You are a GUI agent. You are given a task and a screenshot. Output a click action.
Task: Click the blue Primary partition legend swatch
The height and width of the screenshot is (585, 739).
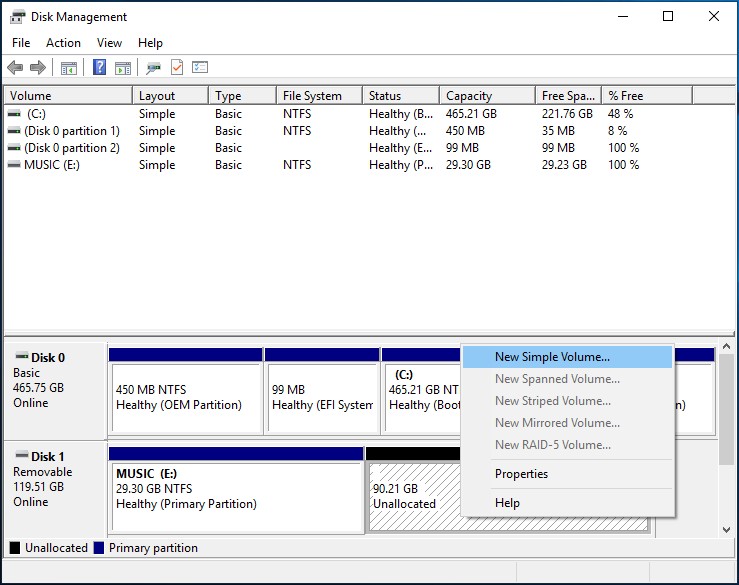pos(99,548)
